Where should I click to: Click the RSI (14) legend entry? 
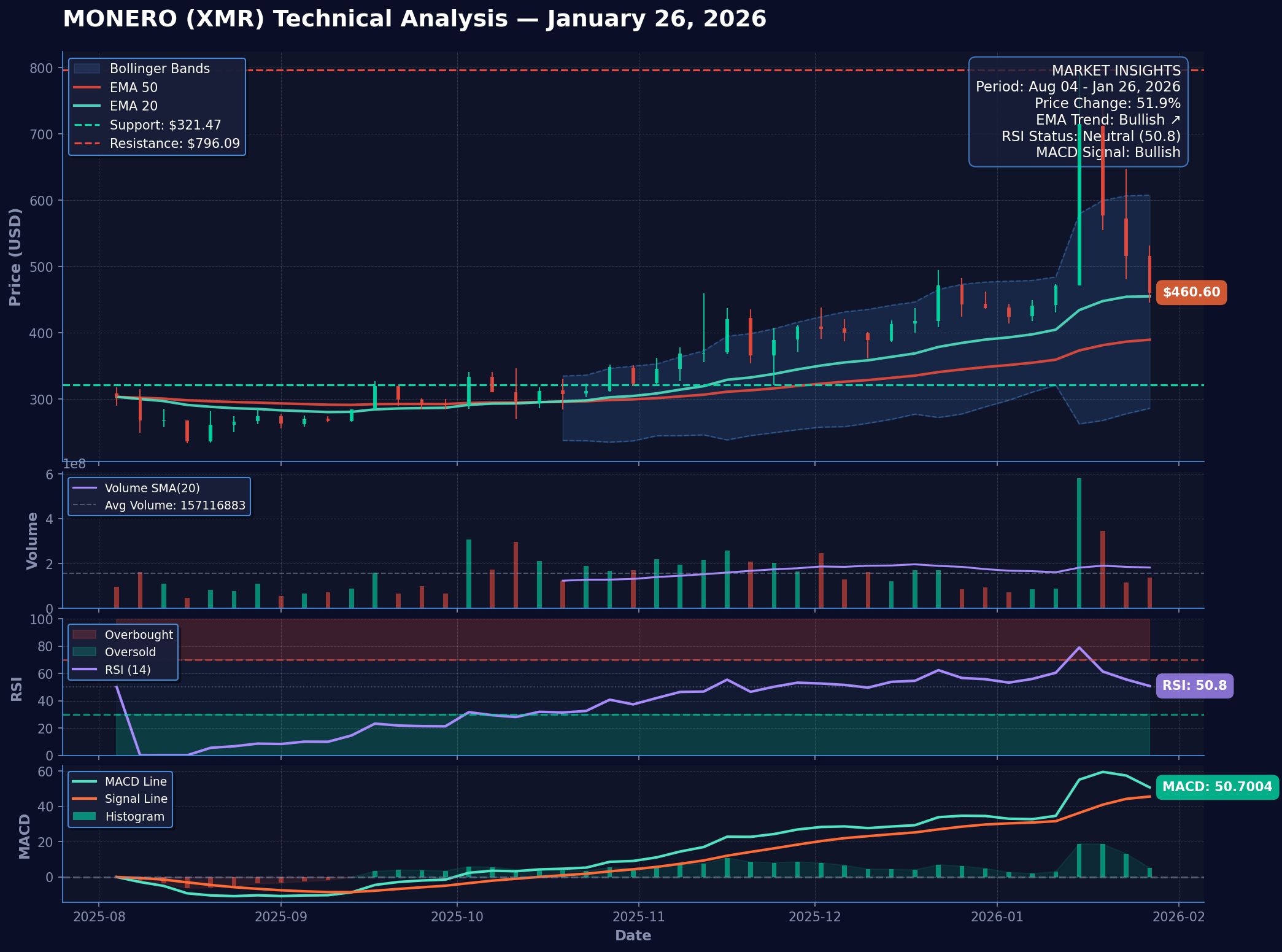127,670
